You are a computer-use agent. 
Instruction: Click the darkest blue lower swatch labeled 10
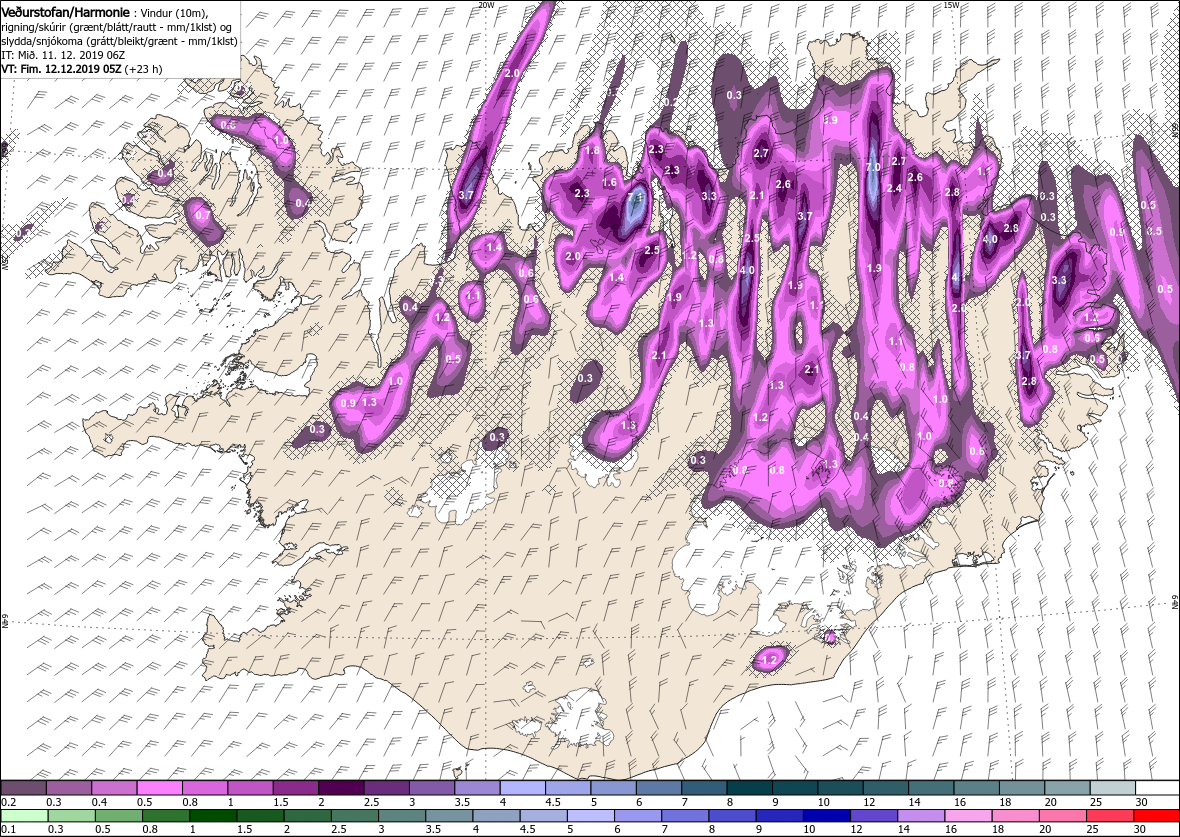point(826,817)
